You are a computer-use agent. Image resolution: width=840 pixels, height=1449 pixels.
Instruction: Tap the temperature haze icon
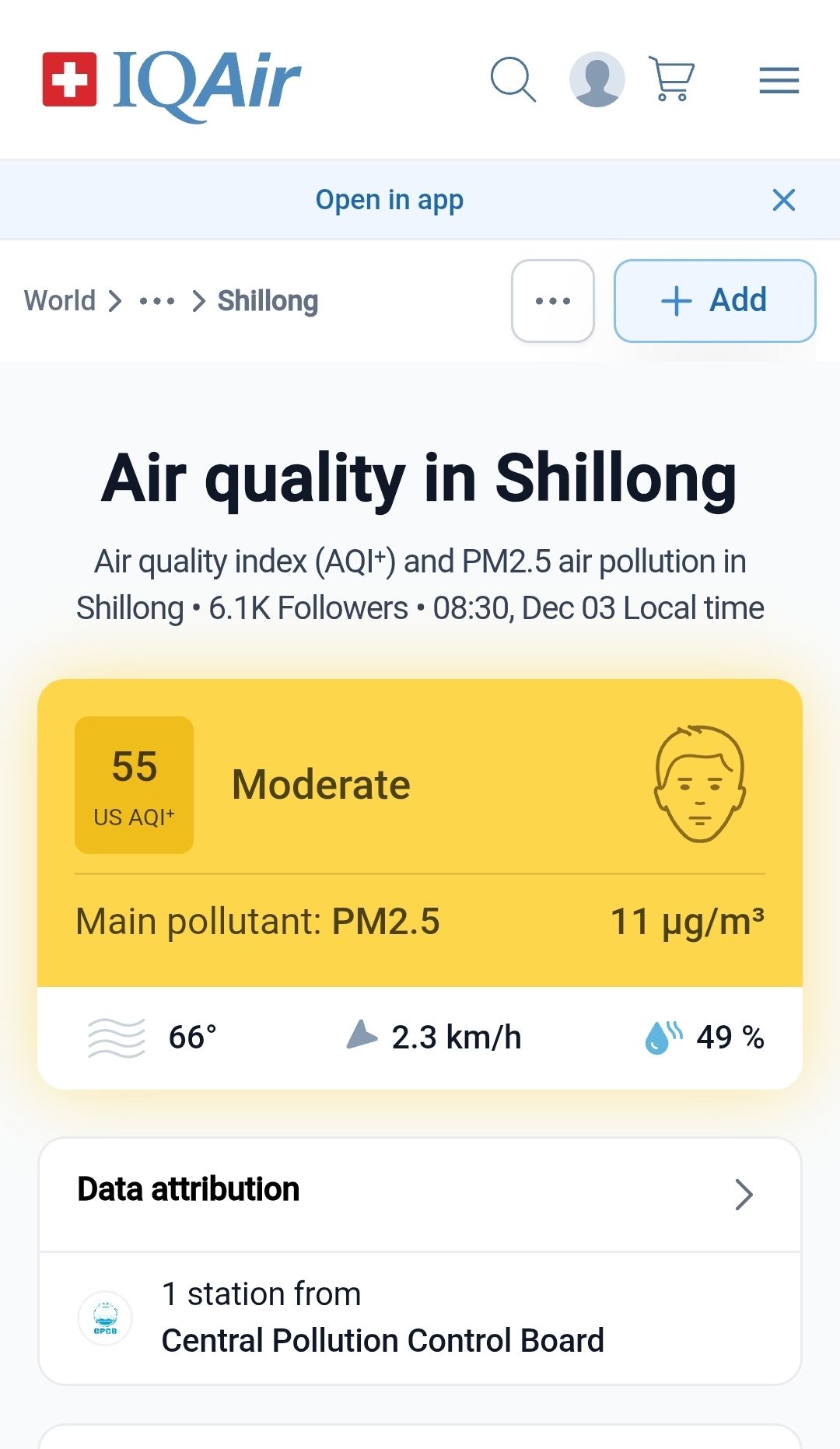coord(117,1038)
